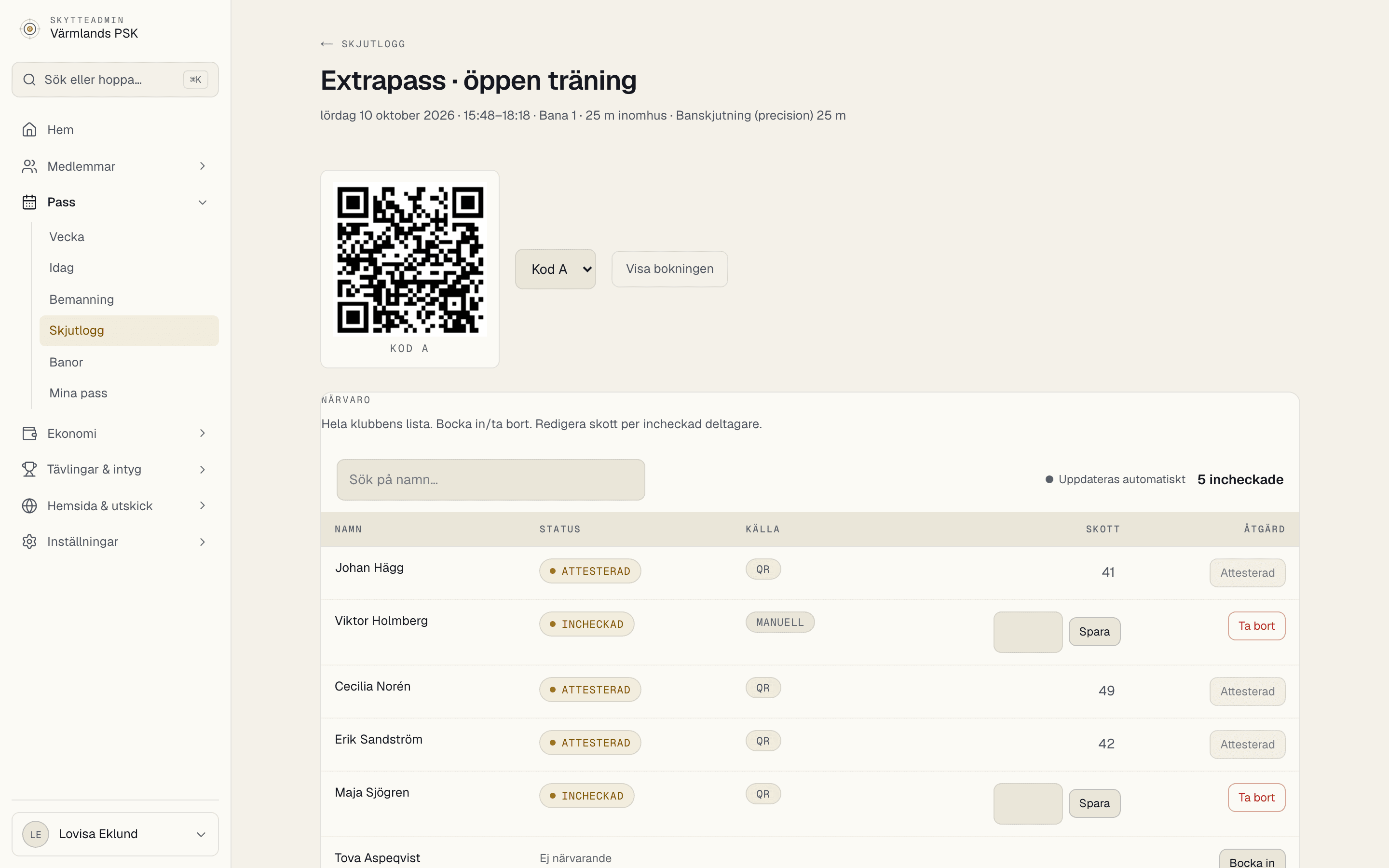This screenshot has width=1389, height=868.
Task: Click the Attesterad status badge for Johan Hägg
Action: [x=590, y=571]
